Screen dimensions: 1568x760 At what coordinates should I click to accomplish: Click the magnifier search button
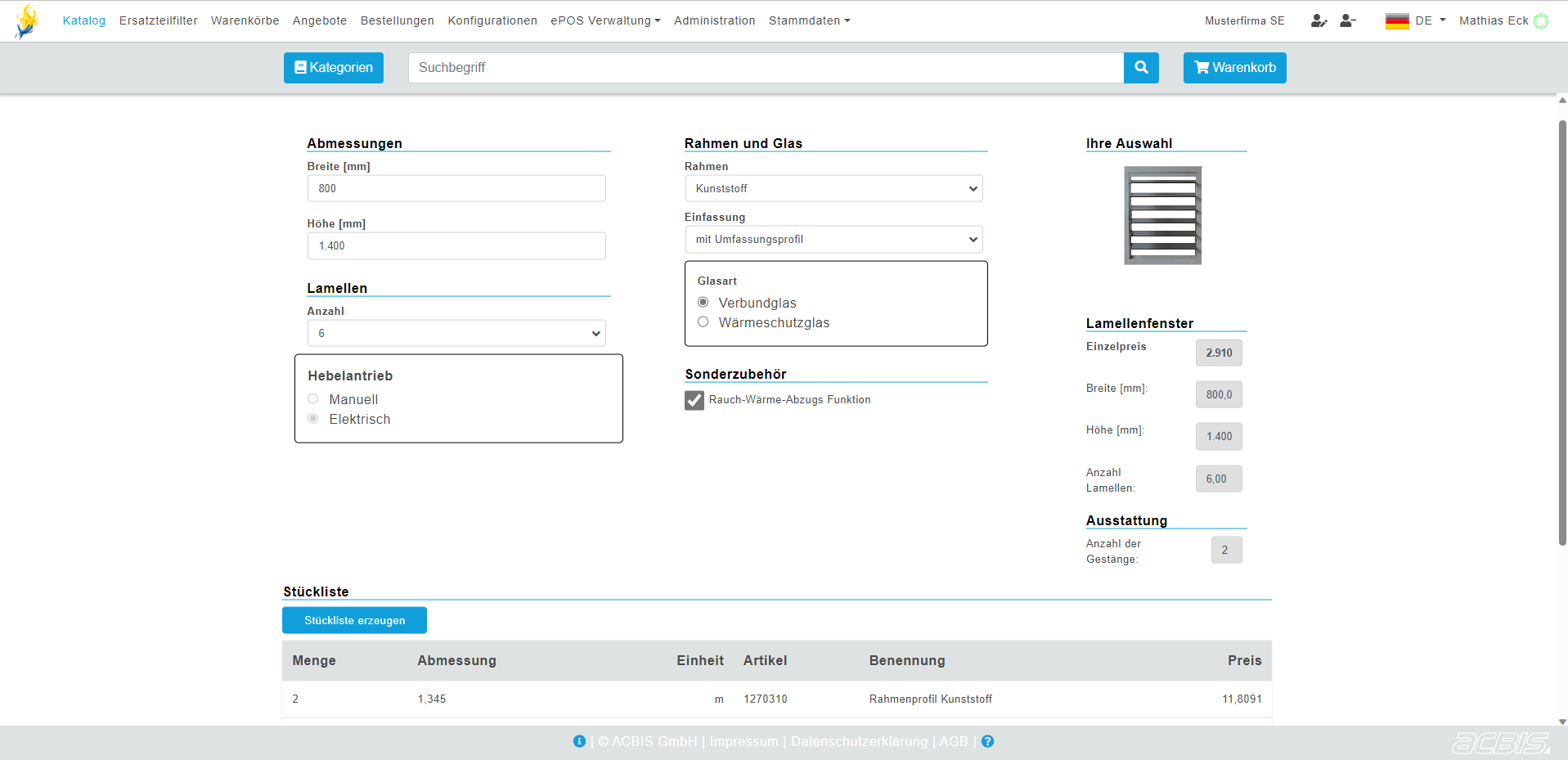click(x=1141, y=68)
